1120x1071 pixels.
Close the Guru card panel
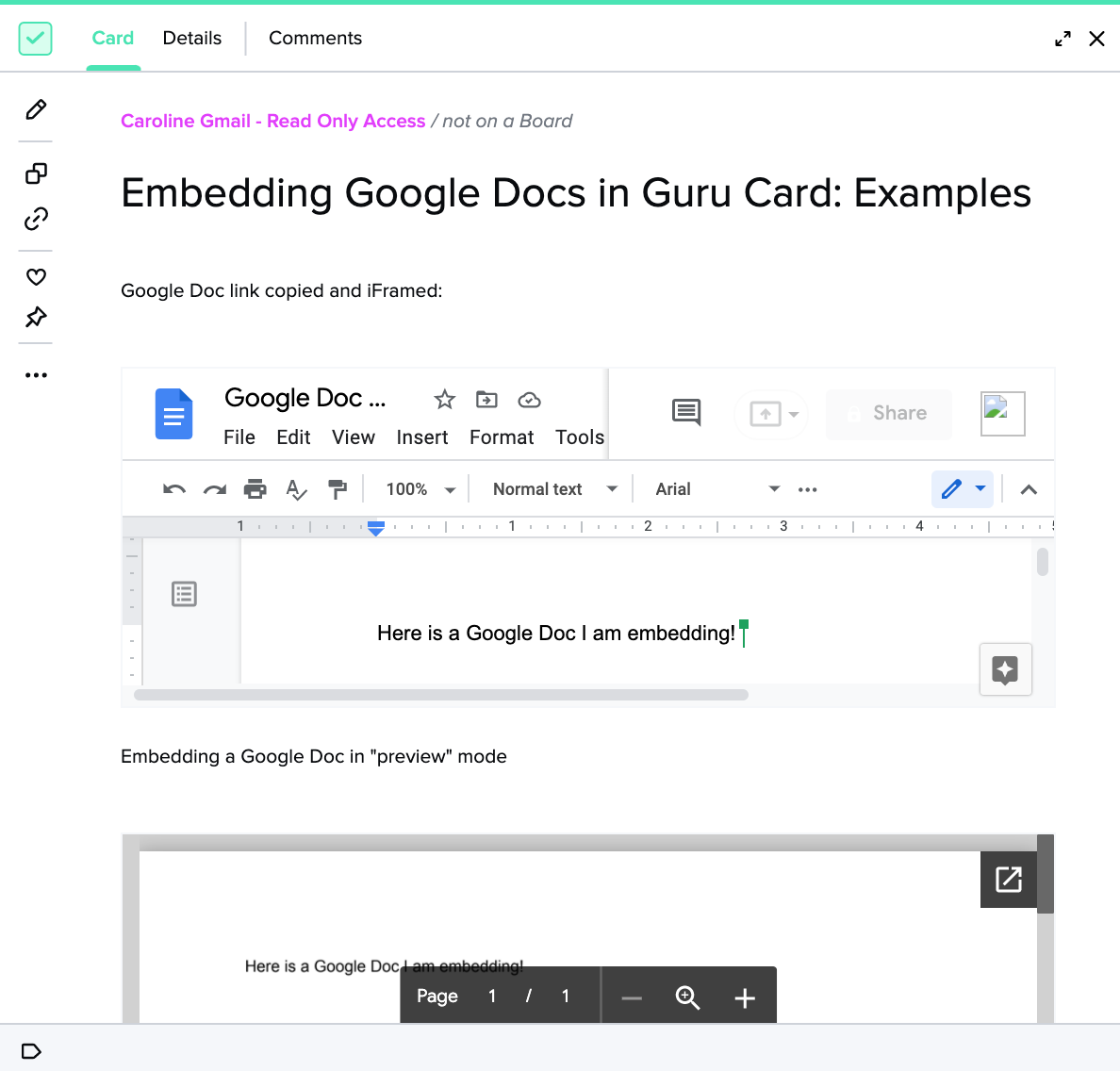click(x=1097, y=39)
